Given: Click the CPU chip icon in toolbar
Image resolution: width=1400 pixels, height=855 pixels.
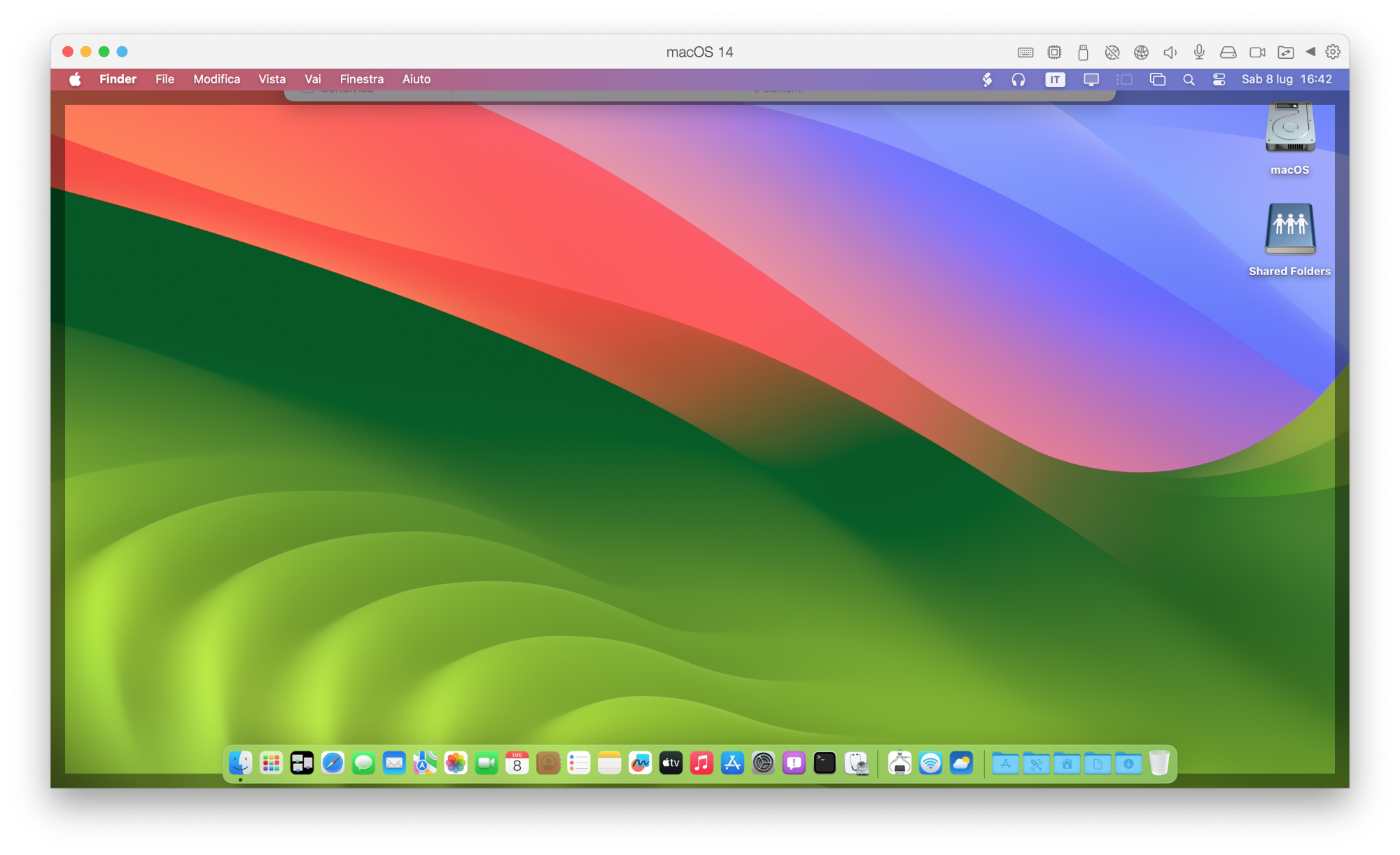Looking at the screenshot, I should (x=1054, y=53).
